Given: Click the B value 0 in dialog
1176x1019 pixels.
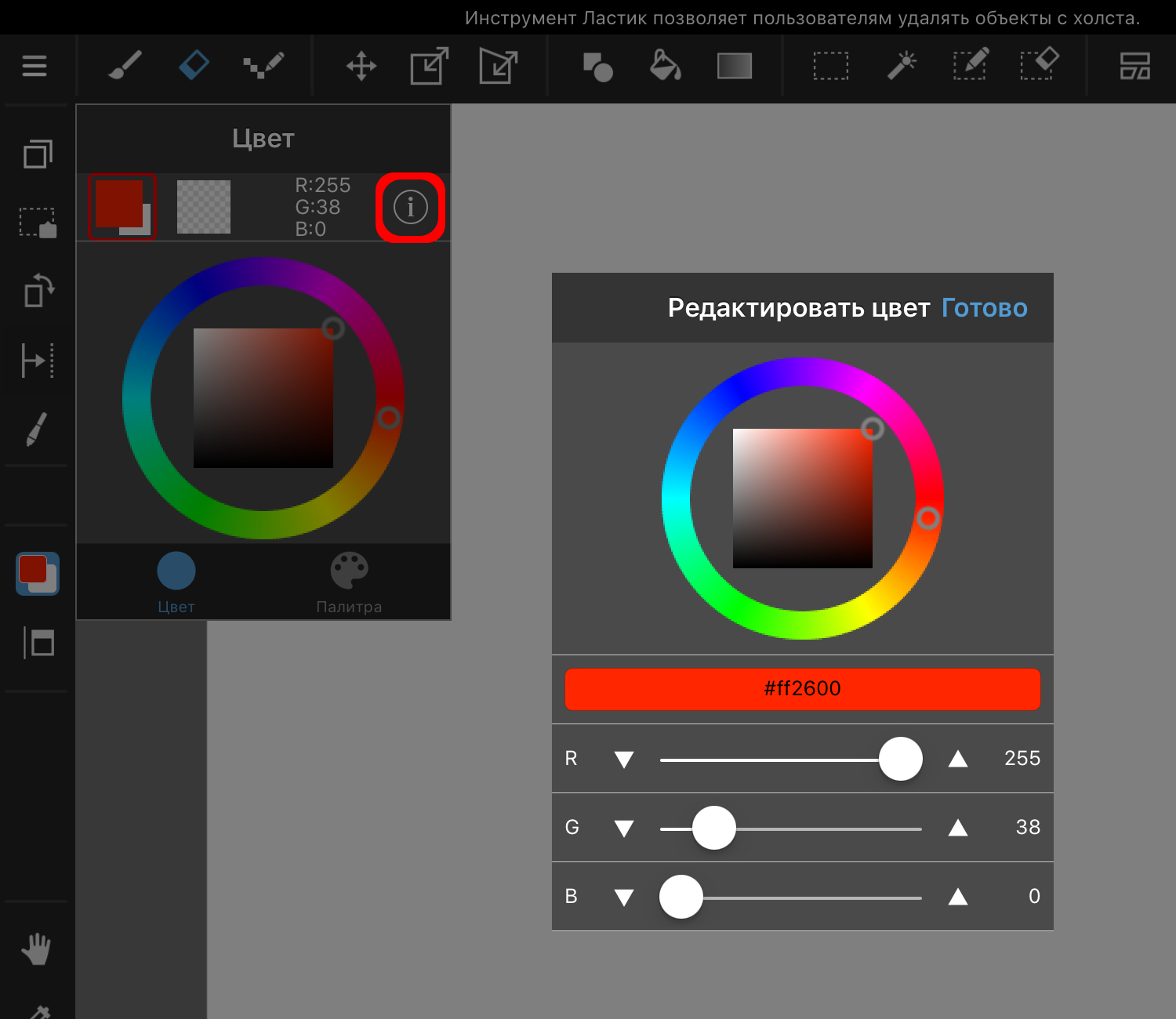Looking at the screenshot, I should point(1035,897).
